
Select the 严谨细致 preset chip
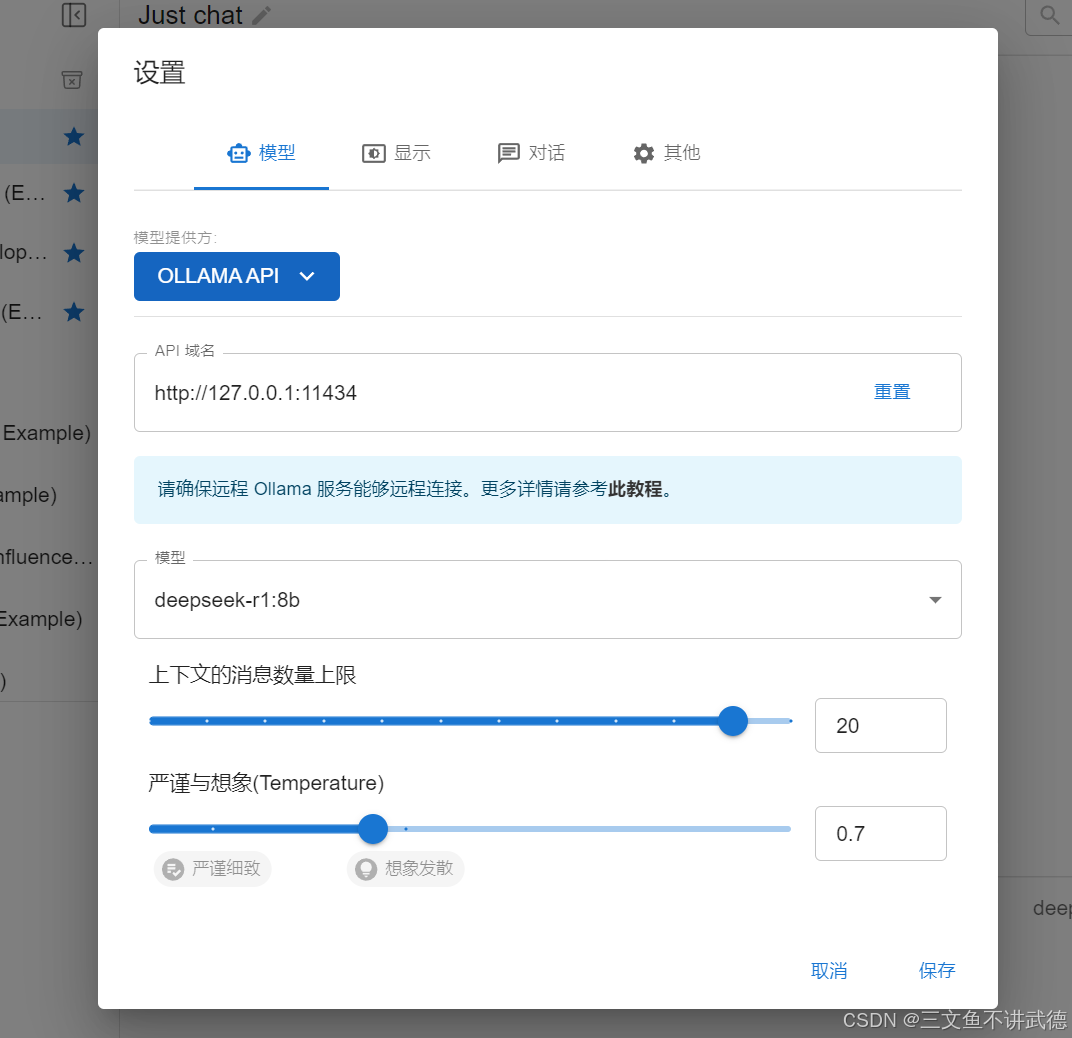pyautogui.click(x=213, y=869)
